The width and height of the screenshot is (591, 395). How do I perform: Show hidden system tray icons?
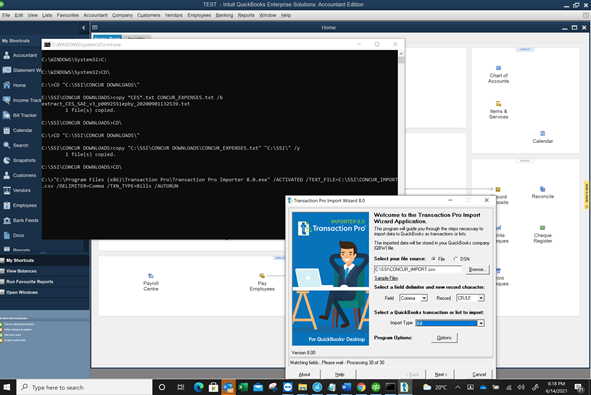457,387
